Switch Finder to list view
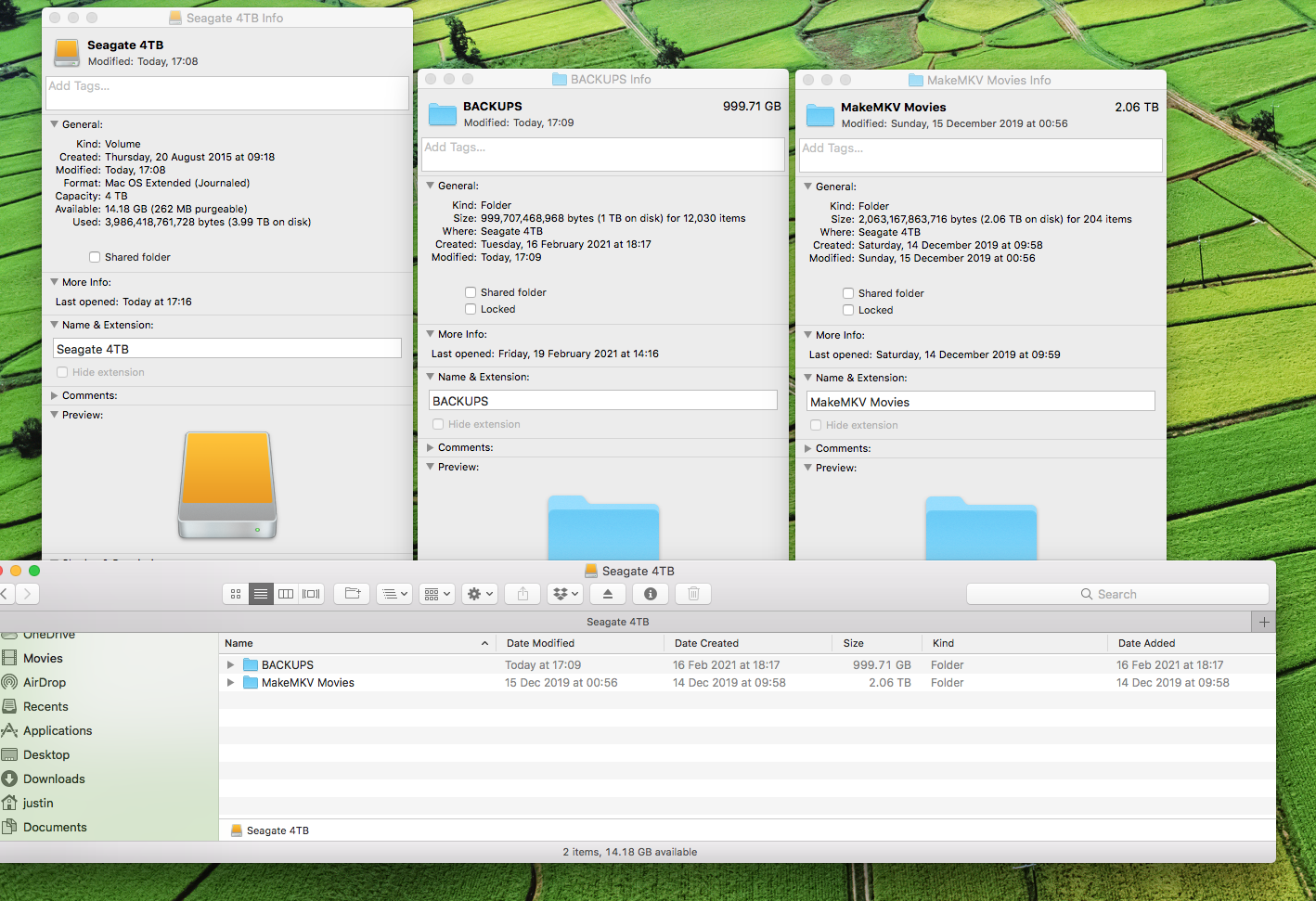The width and height of the screenshot is (1316, 901). [x=261, y=594]
